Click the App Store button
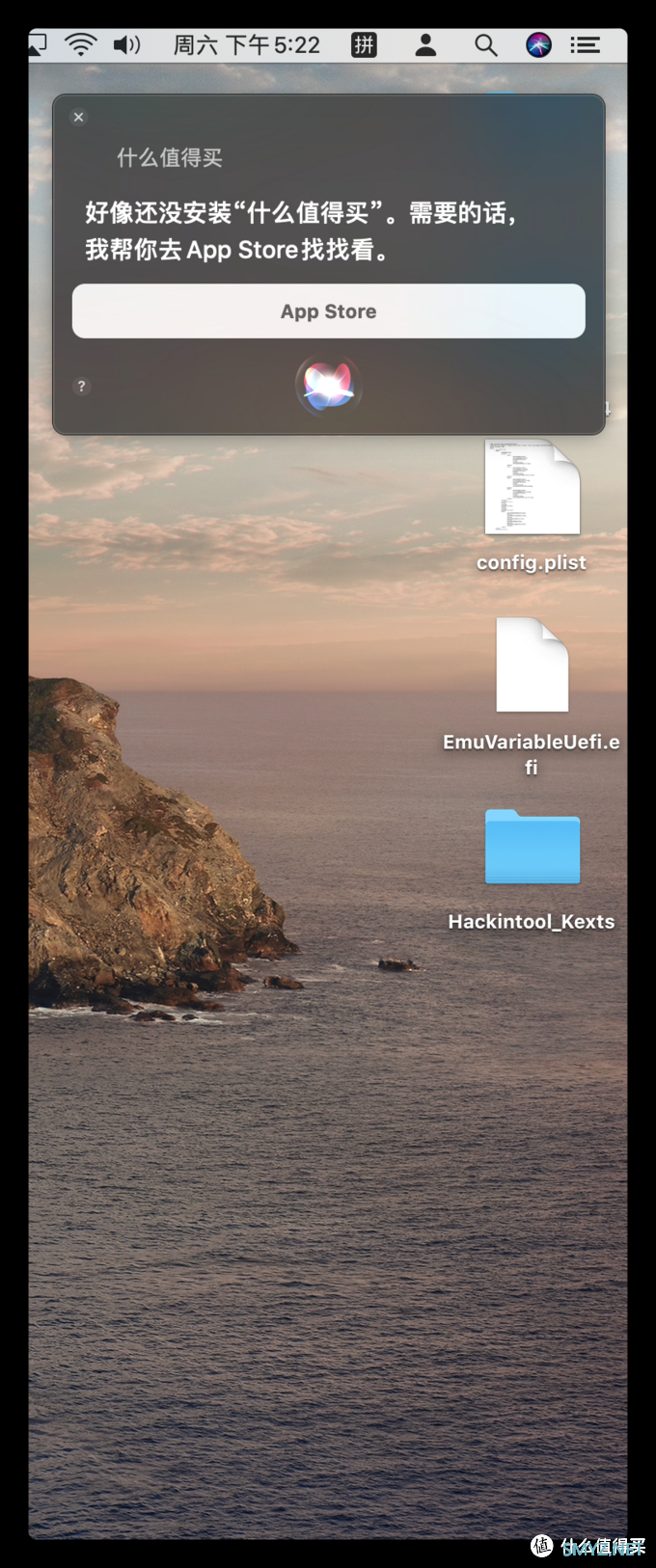656x1568 pixels. click(329, 311)
